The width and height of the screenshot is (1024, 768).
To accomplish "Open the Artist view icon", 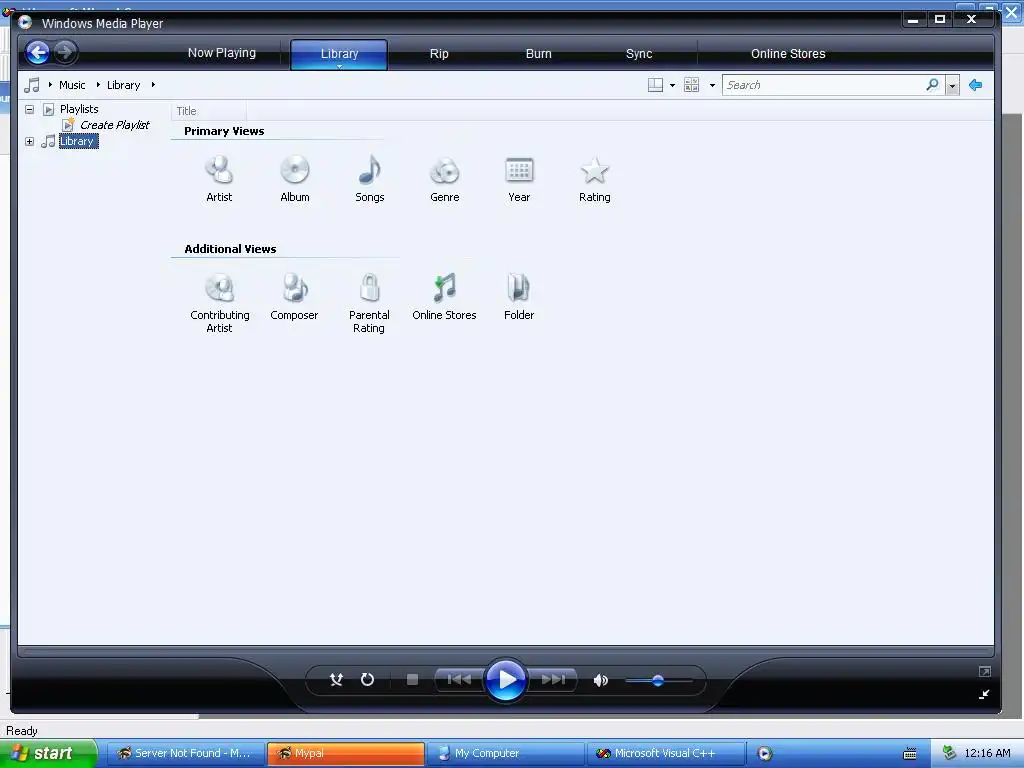I will (219, 171).
